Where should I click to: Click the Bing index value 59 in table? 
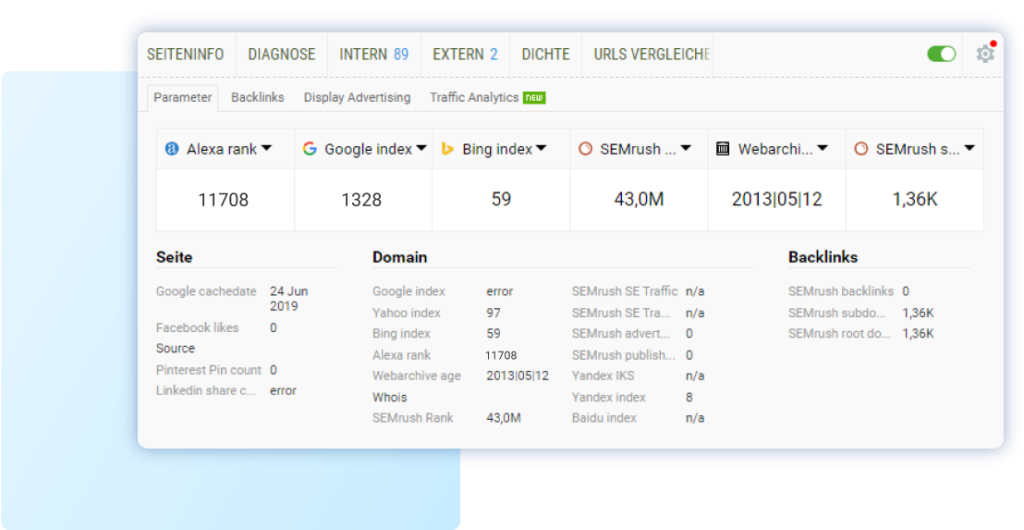pos(501,199)
